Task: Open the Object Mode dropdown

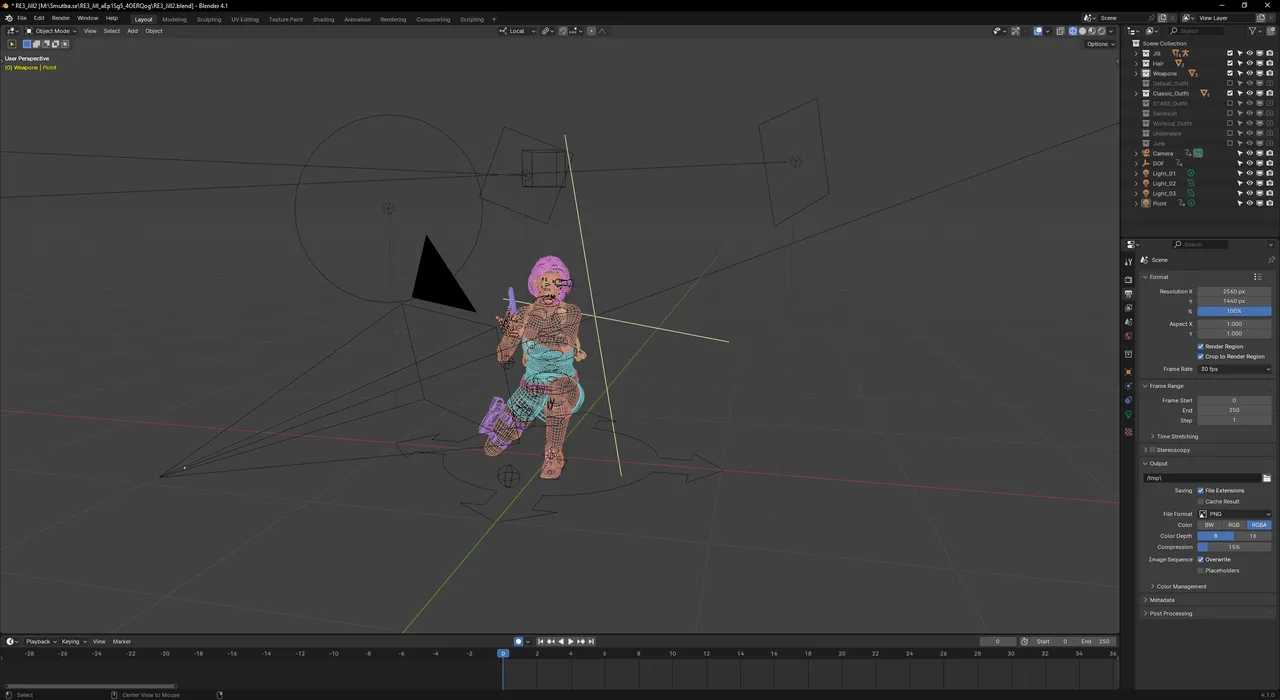Action: pos(52,31)
